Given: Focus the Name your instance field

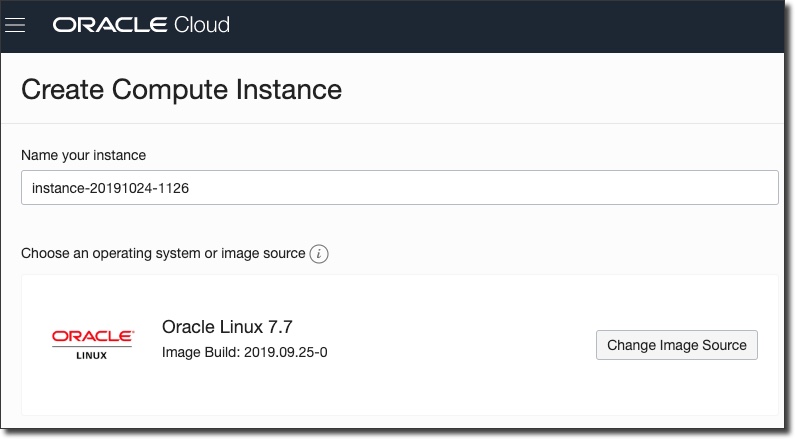Looking at the screenshot, I should 399,187.
